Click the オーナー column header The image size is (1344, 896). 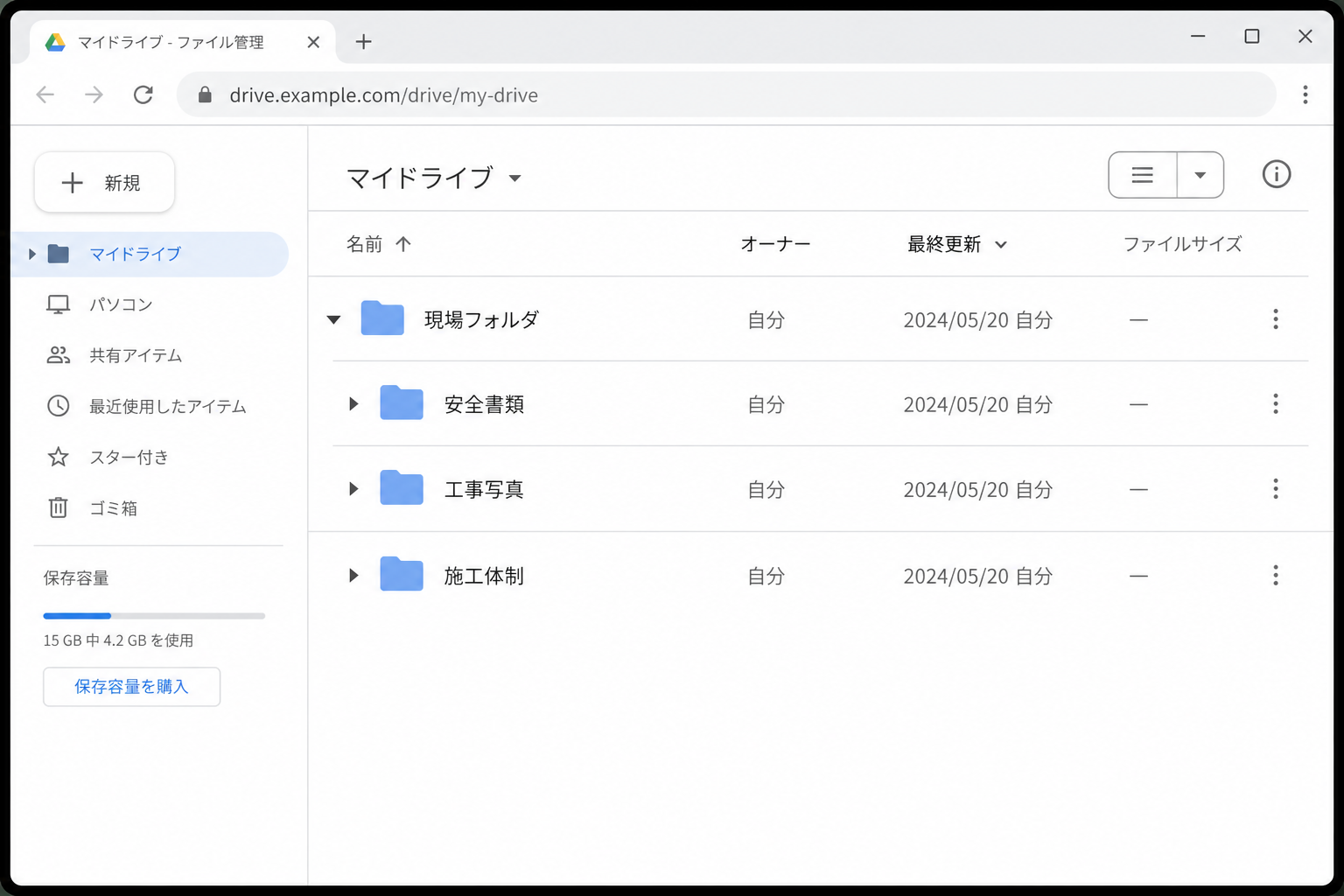[x=775, y=244]
